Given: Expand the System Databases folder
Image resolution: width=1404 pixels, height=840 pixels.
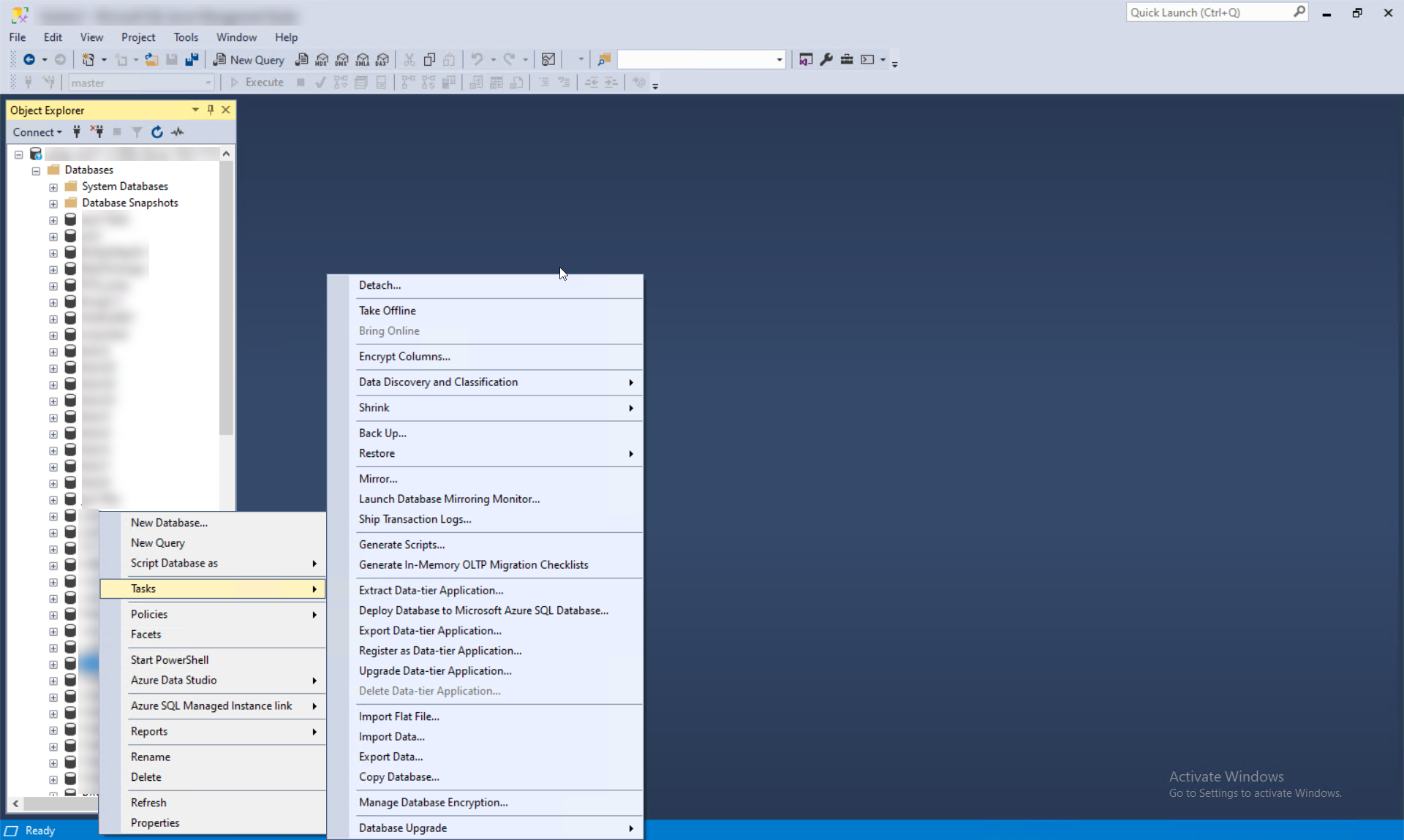Looking at the screenshot, I should pyautogui.click(x=53, y=187).
